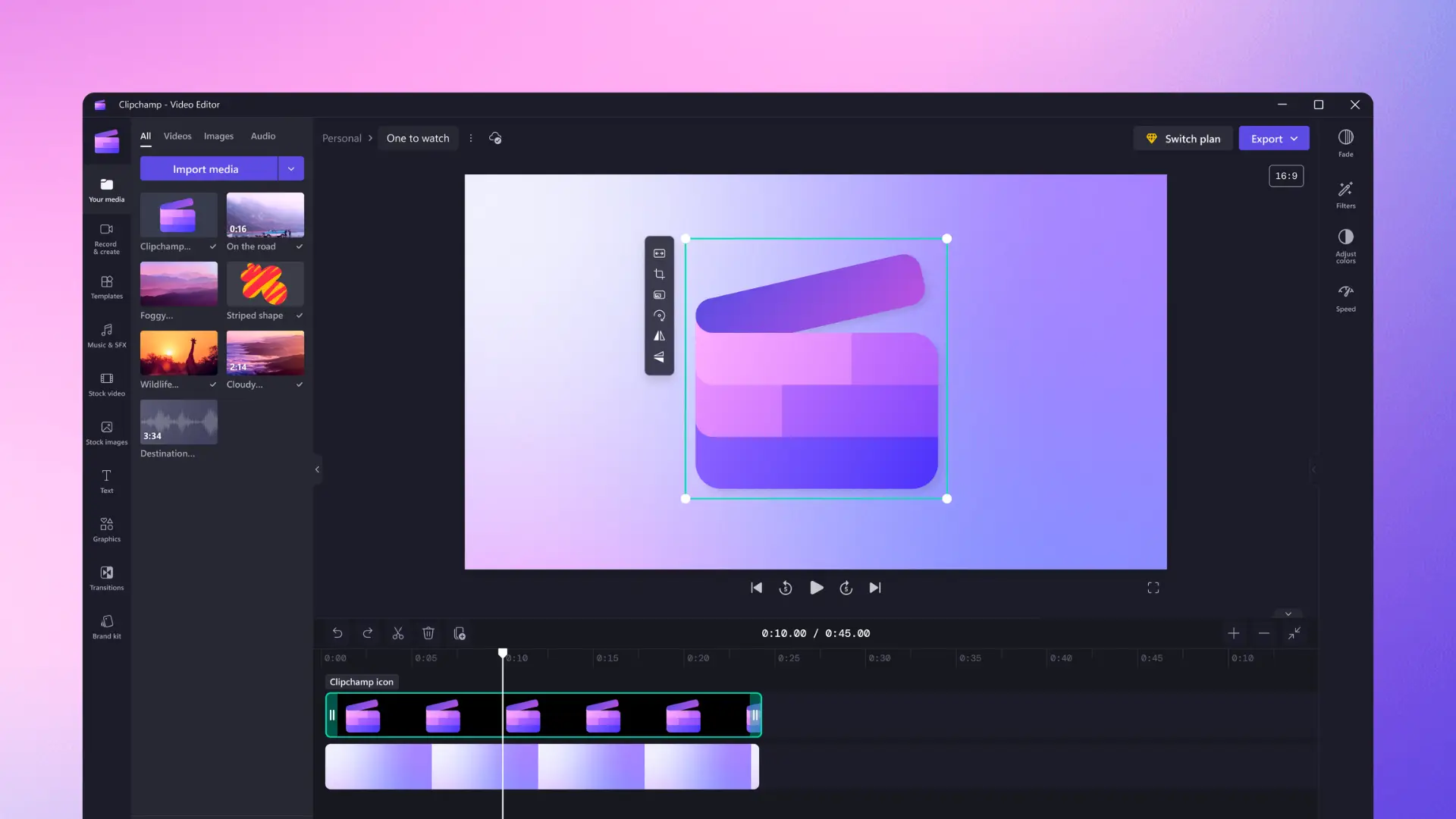This screenshot has width=1456, height=819.
Task: Select the Videos tab in media panel
Action: pos(178,135)
